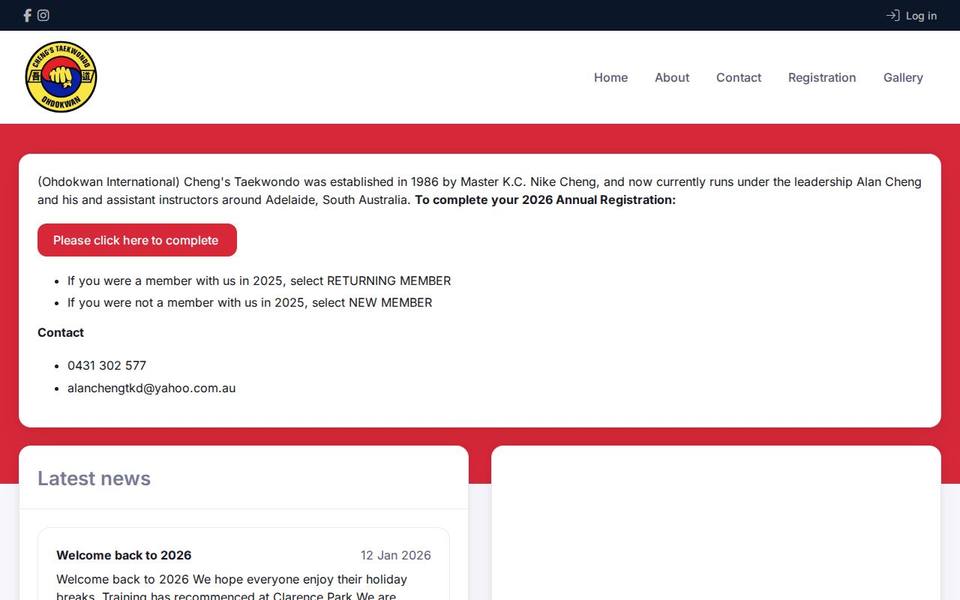Click the Log in arrow icon
Image resolution: width=960 pixels, height=600 pixels.
893,15
